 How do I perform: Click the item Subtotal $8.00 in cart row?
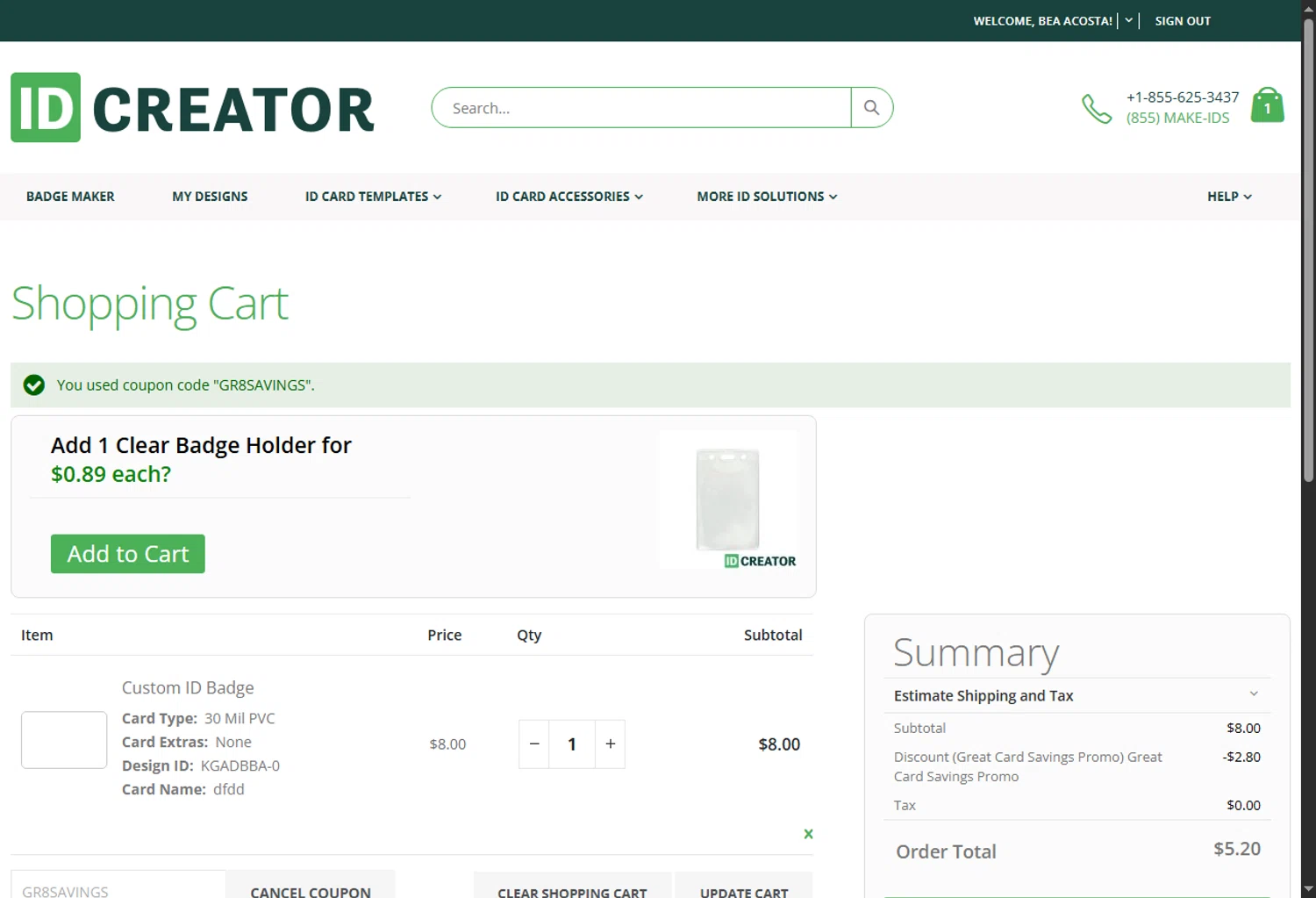[779, 744]
